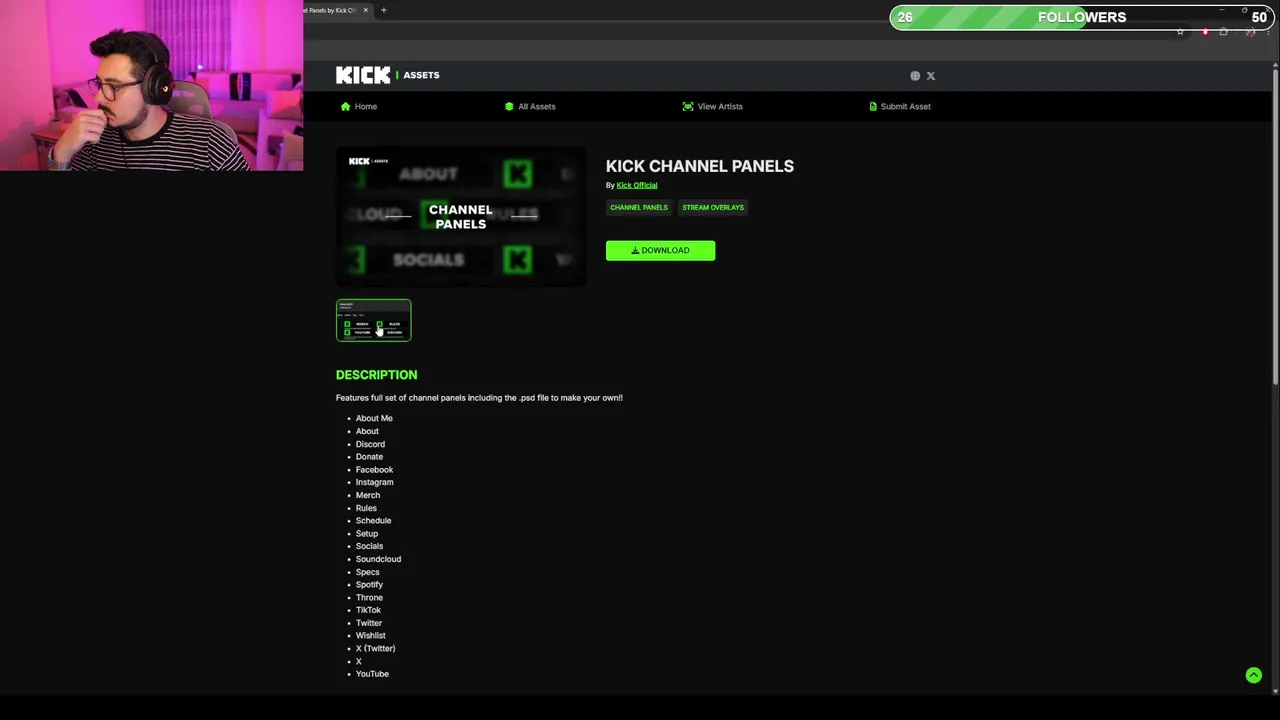The width and height of the screenshot is (1280, 720).
Task: Click the 'Discord' list item
Action: click(x=370, y=444)
